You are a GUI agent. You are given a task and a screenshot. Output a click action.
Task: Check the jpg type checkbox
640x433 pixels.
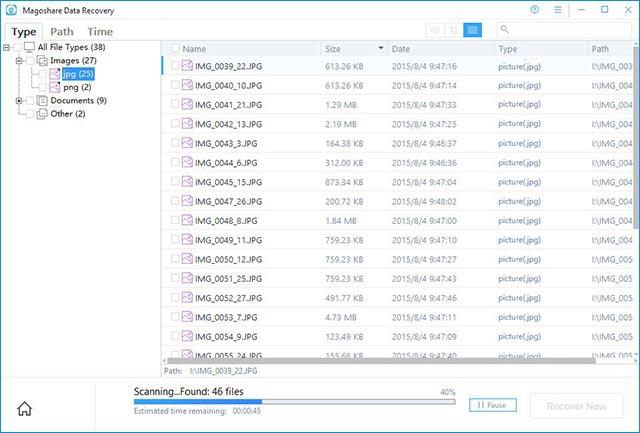(43, 74)
